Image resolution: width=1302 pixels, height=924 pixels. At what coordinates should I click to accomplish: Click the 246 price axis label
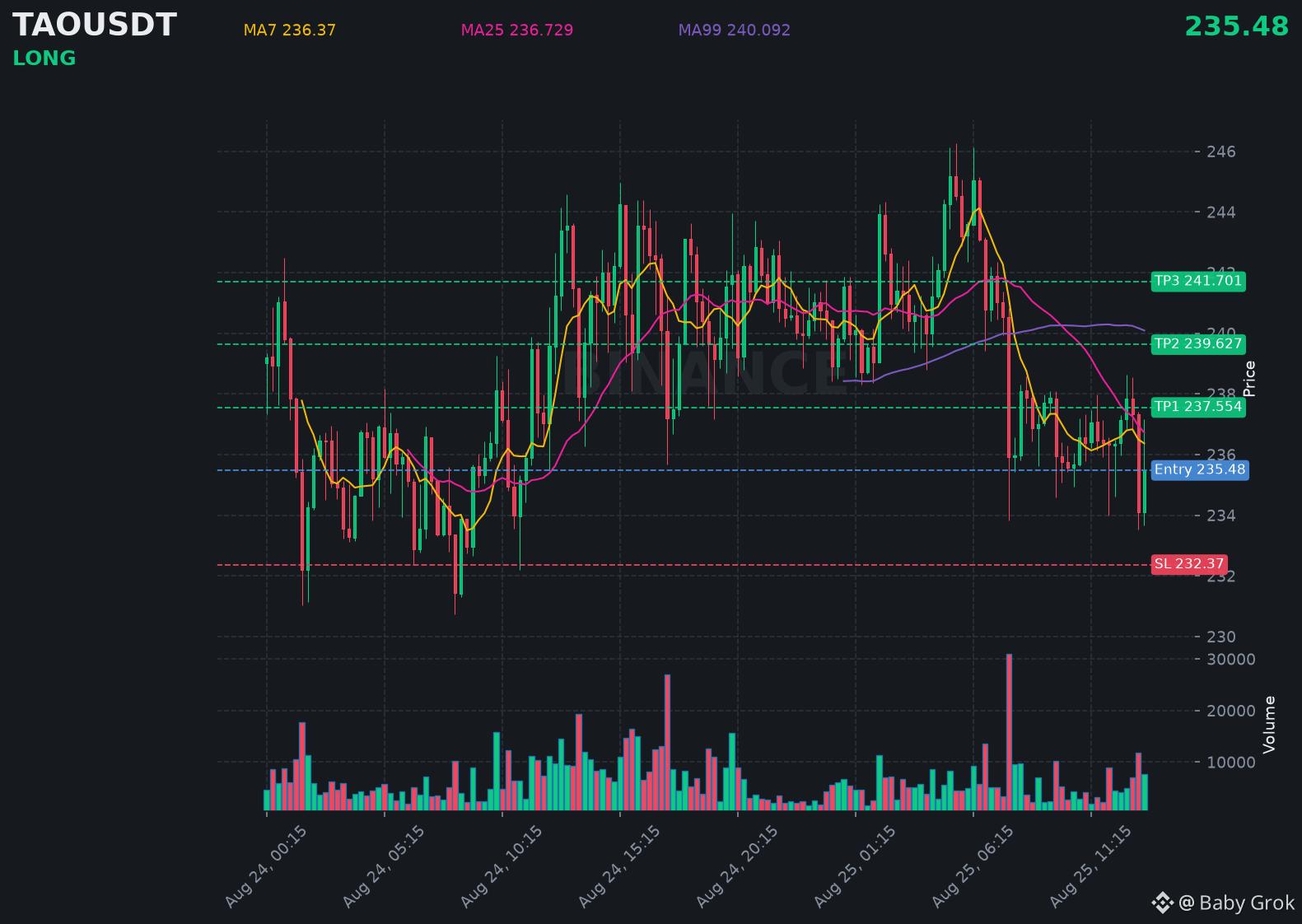(1221, 152)
